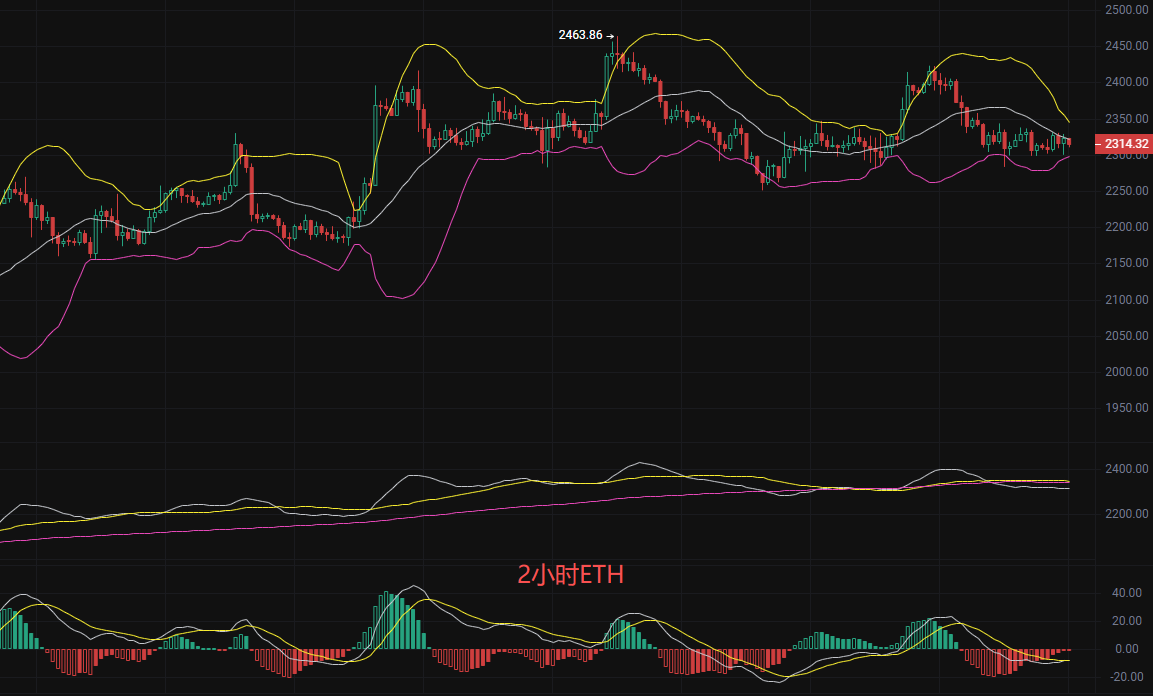Click the 2150.00 price axis label
Viewport: 1153px width, 696px height.
point(1122,263)
